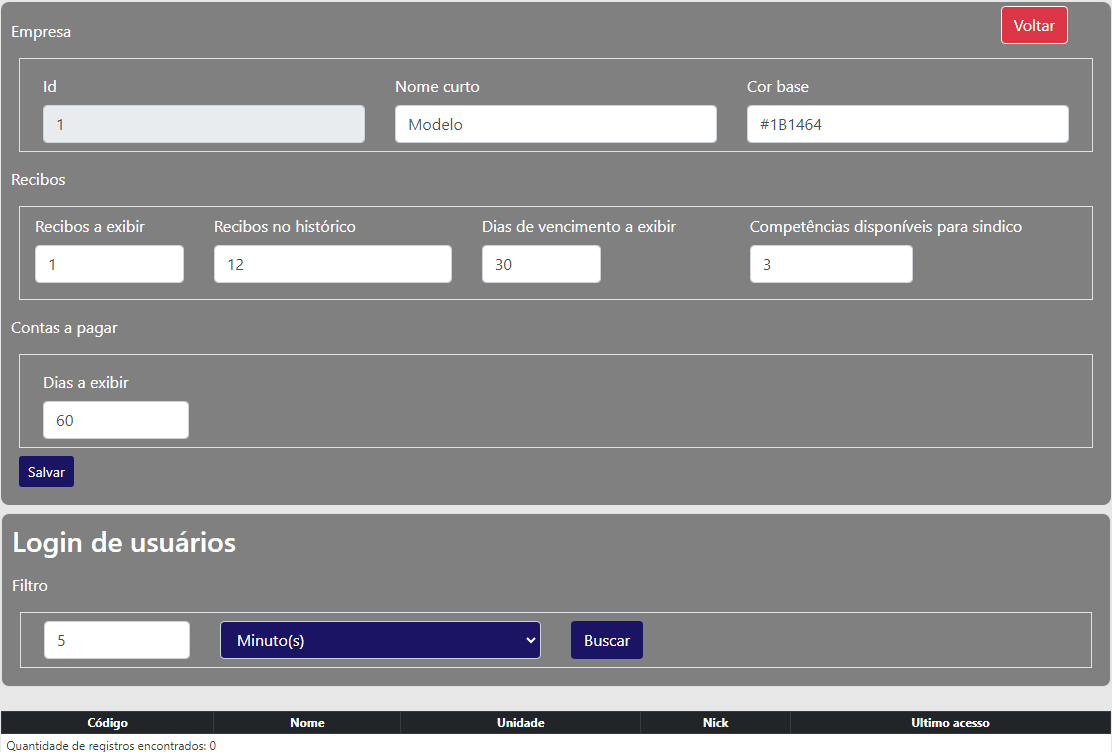The width and height of the screenshot is (1112, 752).
Task: Click the red Voltar button
Action: pos(1034,25)
